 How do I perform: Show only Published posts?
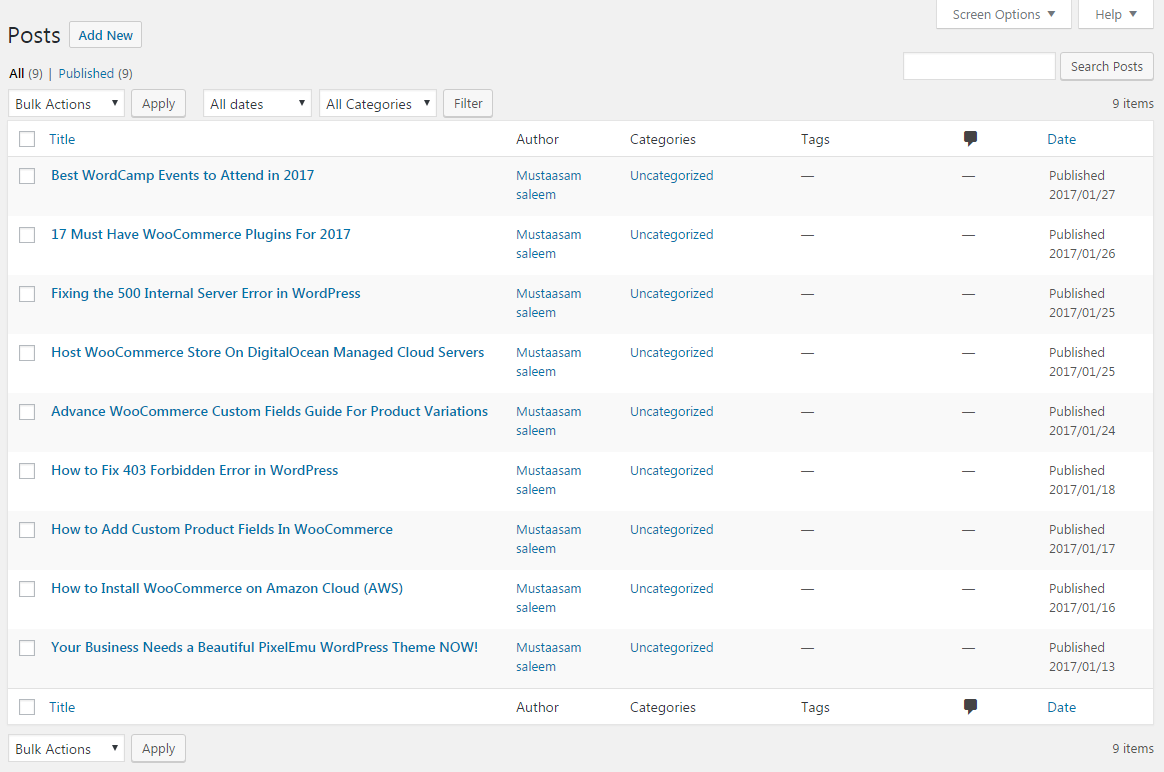point(86,73)
